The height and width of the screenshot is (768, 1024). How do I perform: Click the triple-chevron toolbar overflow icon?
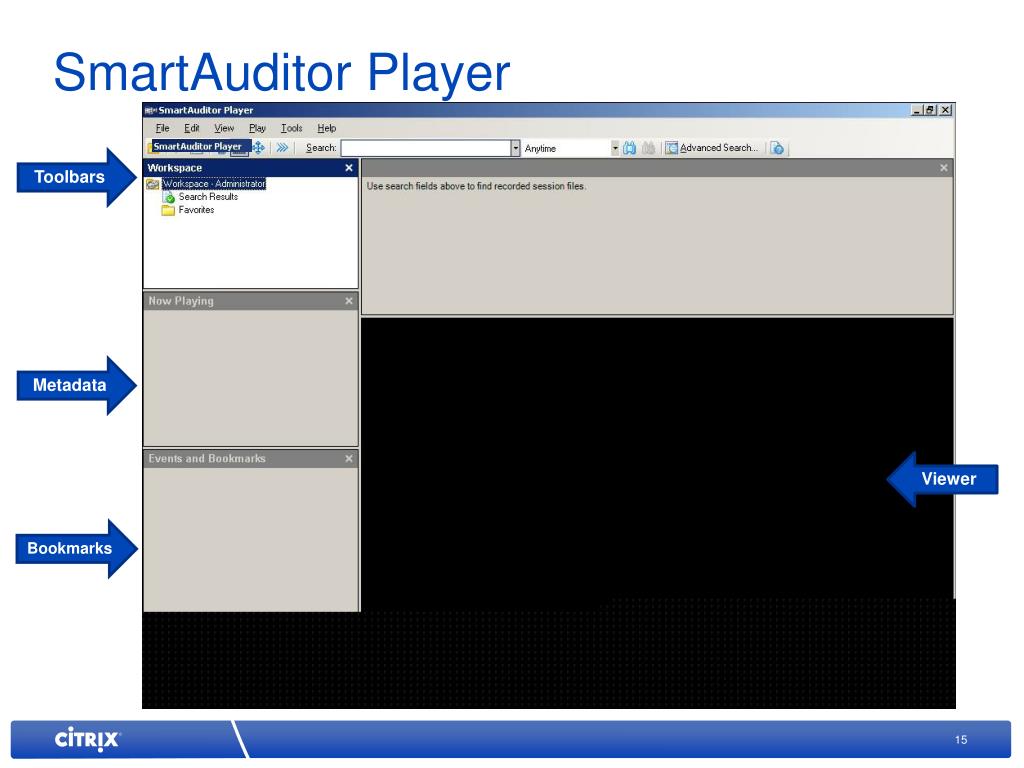(x=282, y=148)
